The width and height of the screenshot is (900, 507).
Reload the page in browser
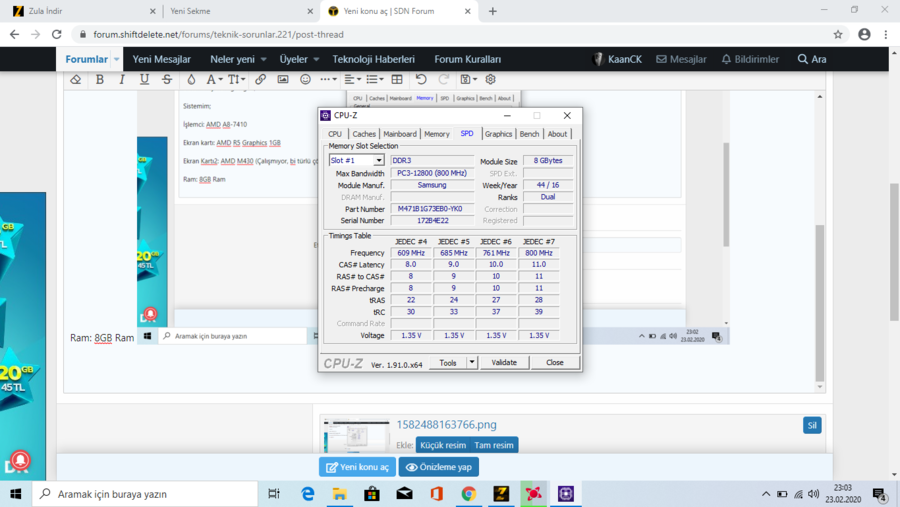57,34
